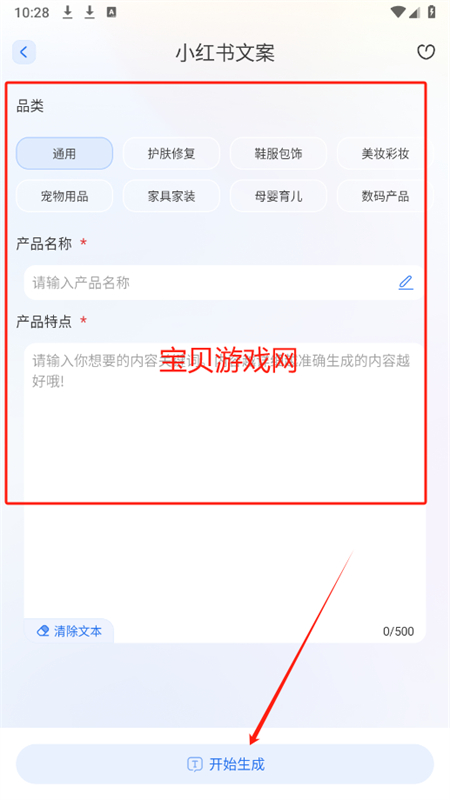
Task: Tap the eraser icon beside 清除文本
Action: 43,631
